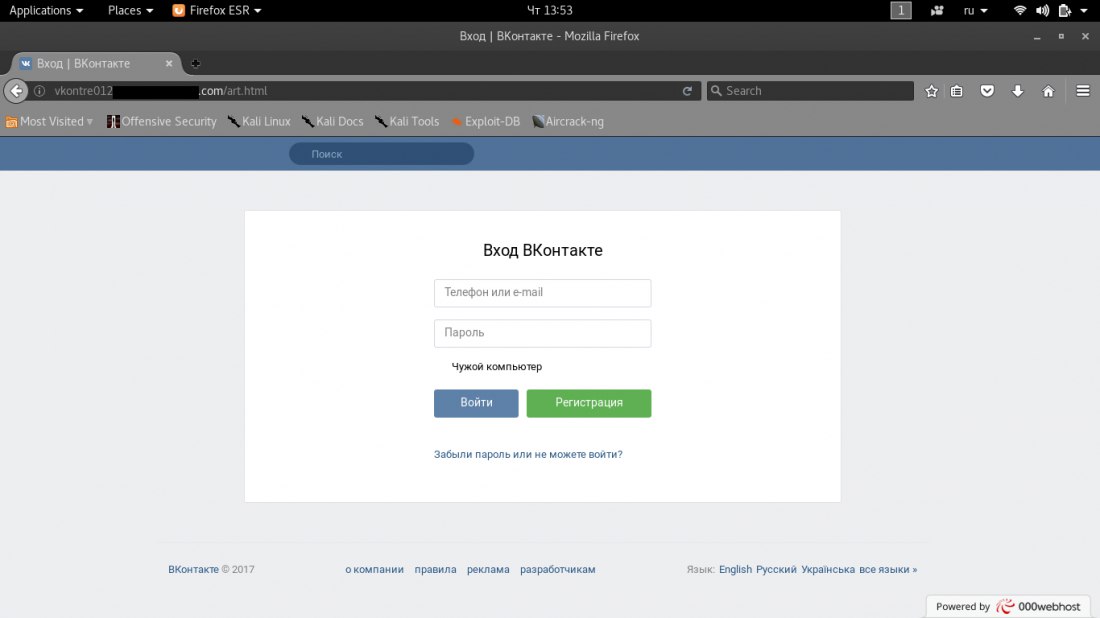Select the Вход | ВКонтакте browser tab

(95, 63)
